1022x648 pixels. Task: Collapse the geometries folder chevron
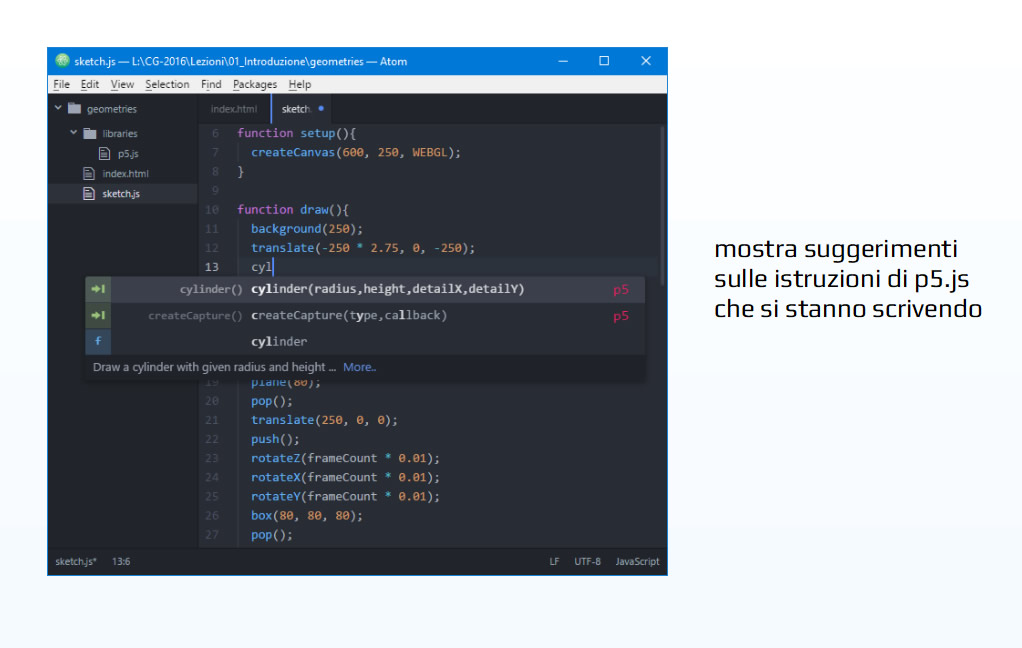[x=58, y=108]
